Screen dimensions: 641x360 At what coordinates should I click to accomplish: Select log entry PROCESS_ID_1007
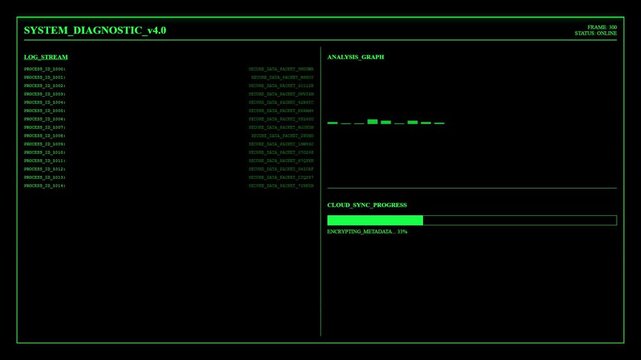(x=169, y=127)
